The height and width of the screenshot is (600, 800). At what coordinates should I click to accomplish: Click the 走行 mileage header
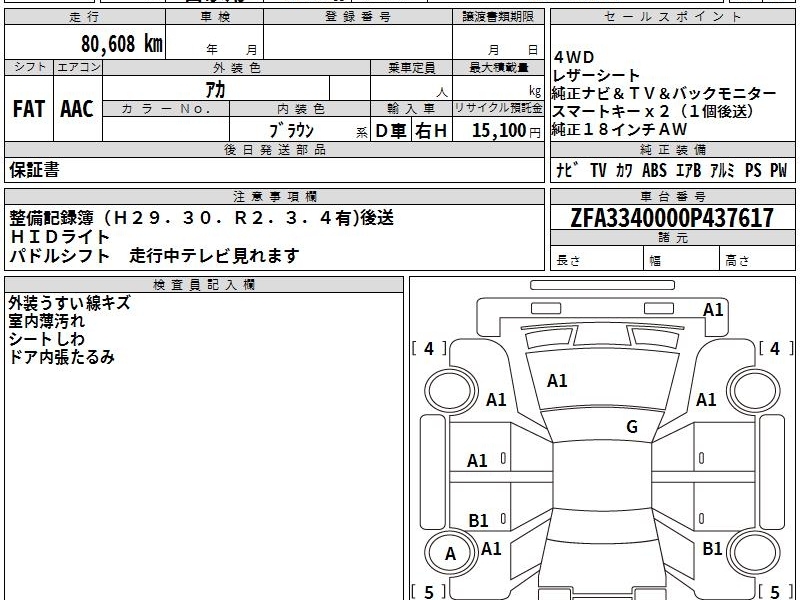pos(85,17)
